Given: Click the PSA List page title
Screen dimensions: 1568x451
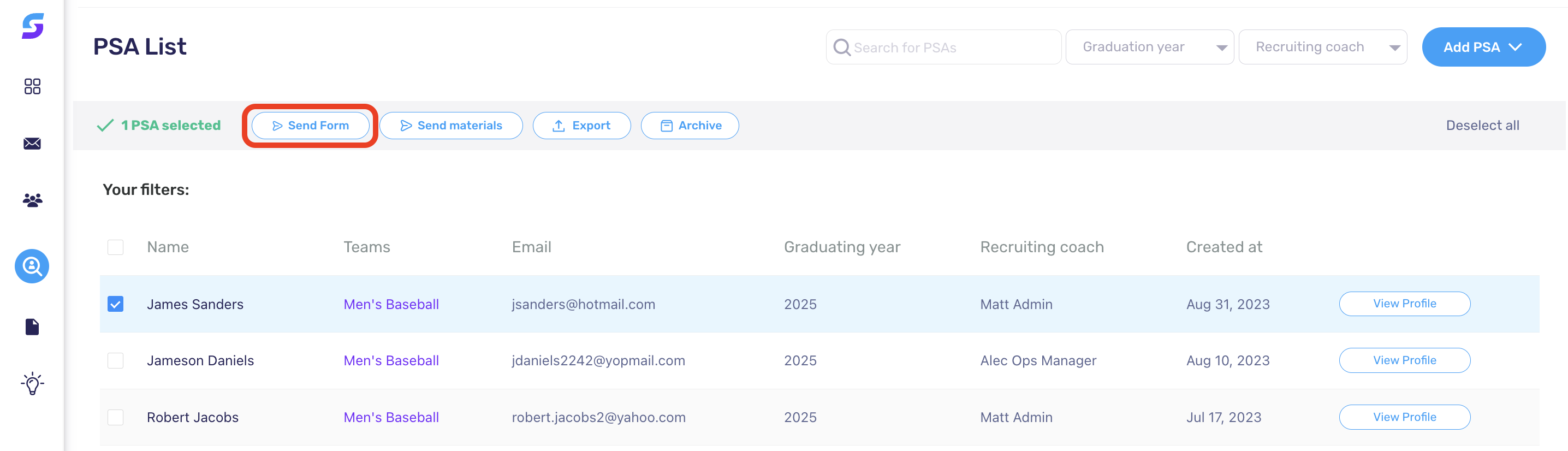Looking at the screenshot, I should [139, 47].
